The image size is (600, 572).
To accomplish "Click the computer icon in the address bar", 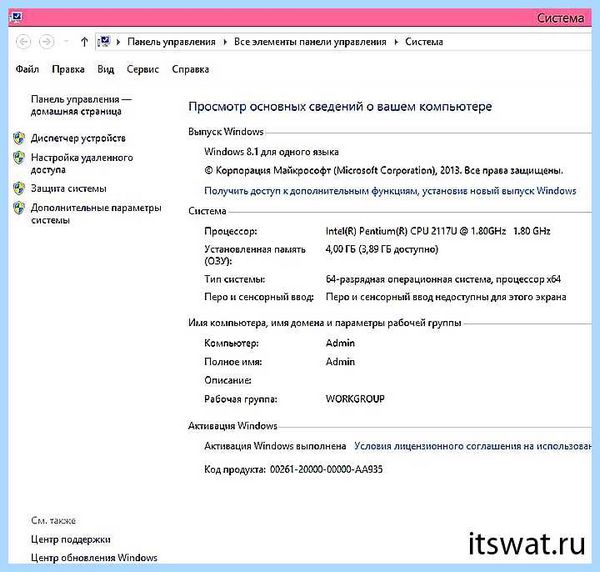I will [104, 41].
